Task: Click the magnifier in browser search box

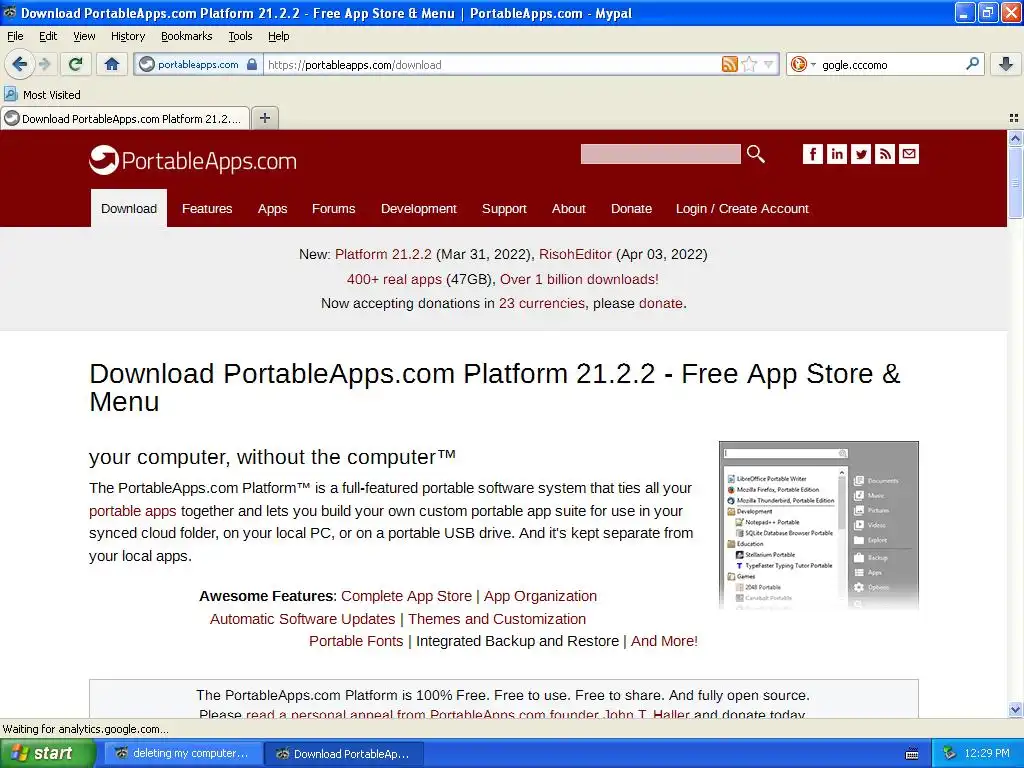Action: [972, 64]
